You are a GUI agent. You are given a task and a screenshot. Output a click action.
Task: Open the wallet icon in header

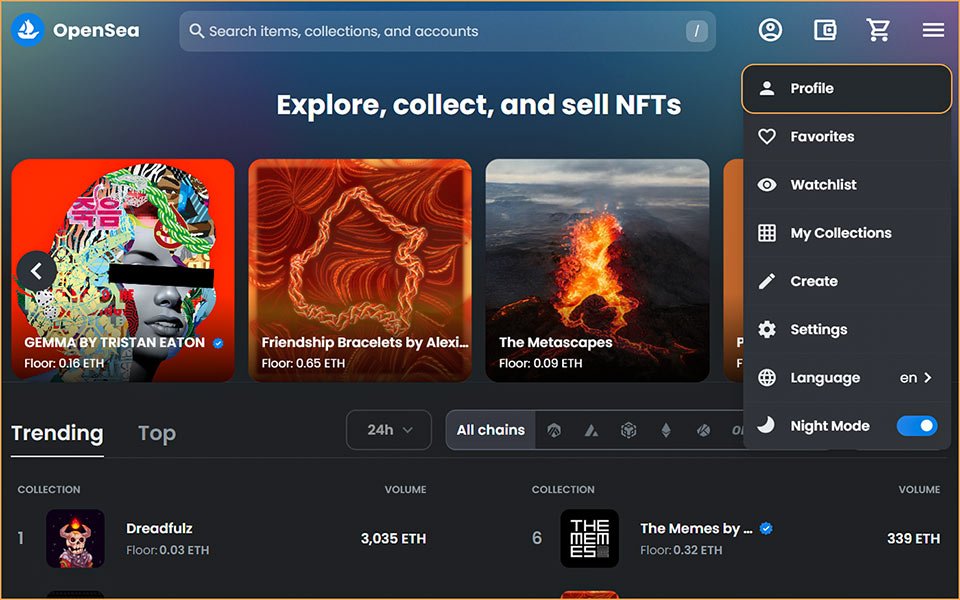coord(825,29)
